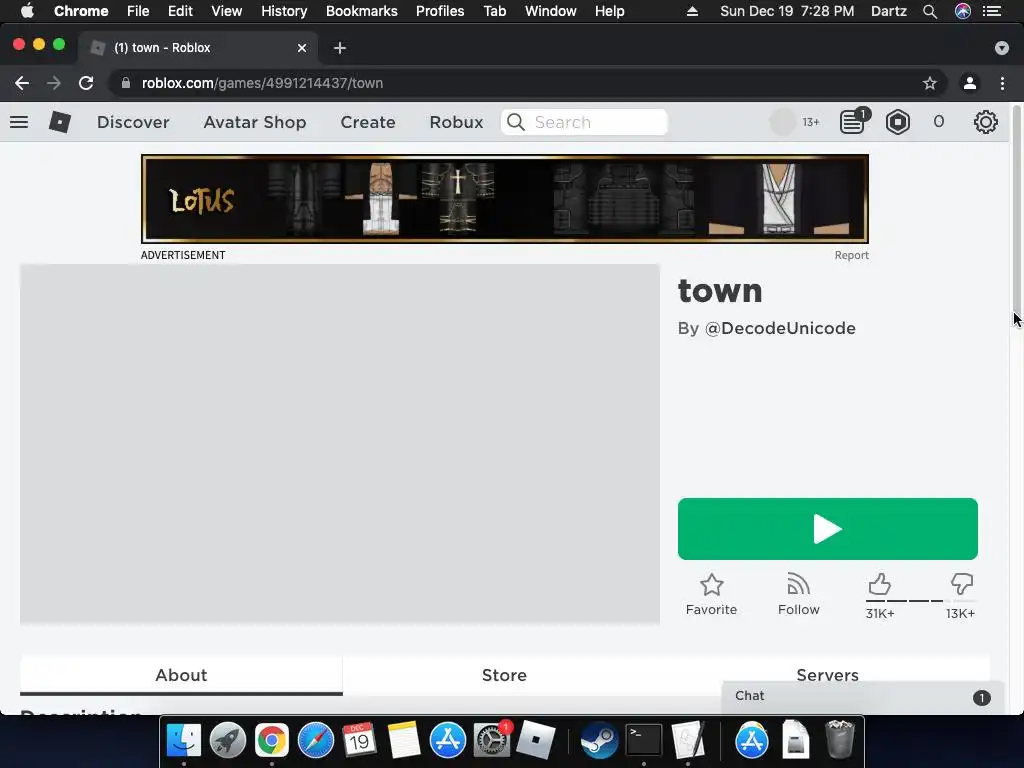Open the Roblox settings gear
The height and width of the screenshot is (768, 1024).
(x=985, y=122)
